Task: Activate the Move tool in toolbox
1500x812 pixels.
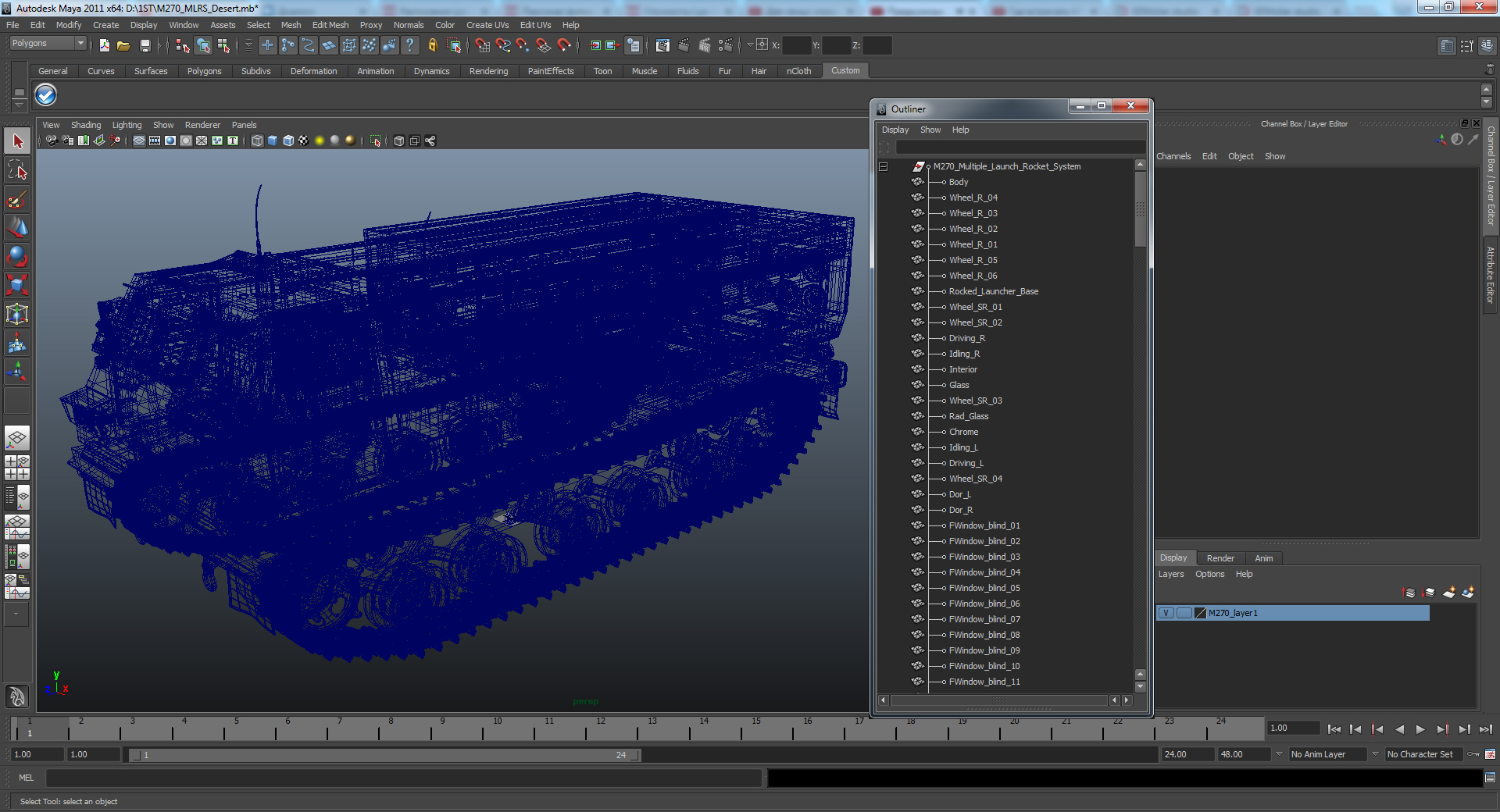Action: point(17,228)
